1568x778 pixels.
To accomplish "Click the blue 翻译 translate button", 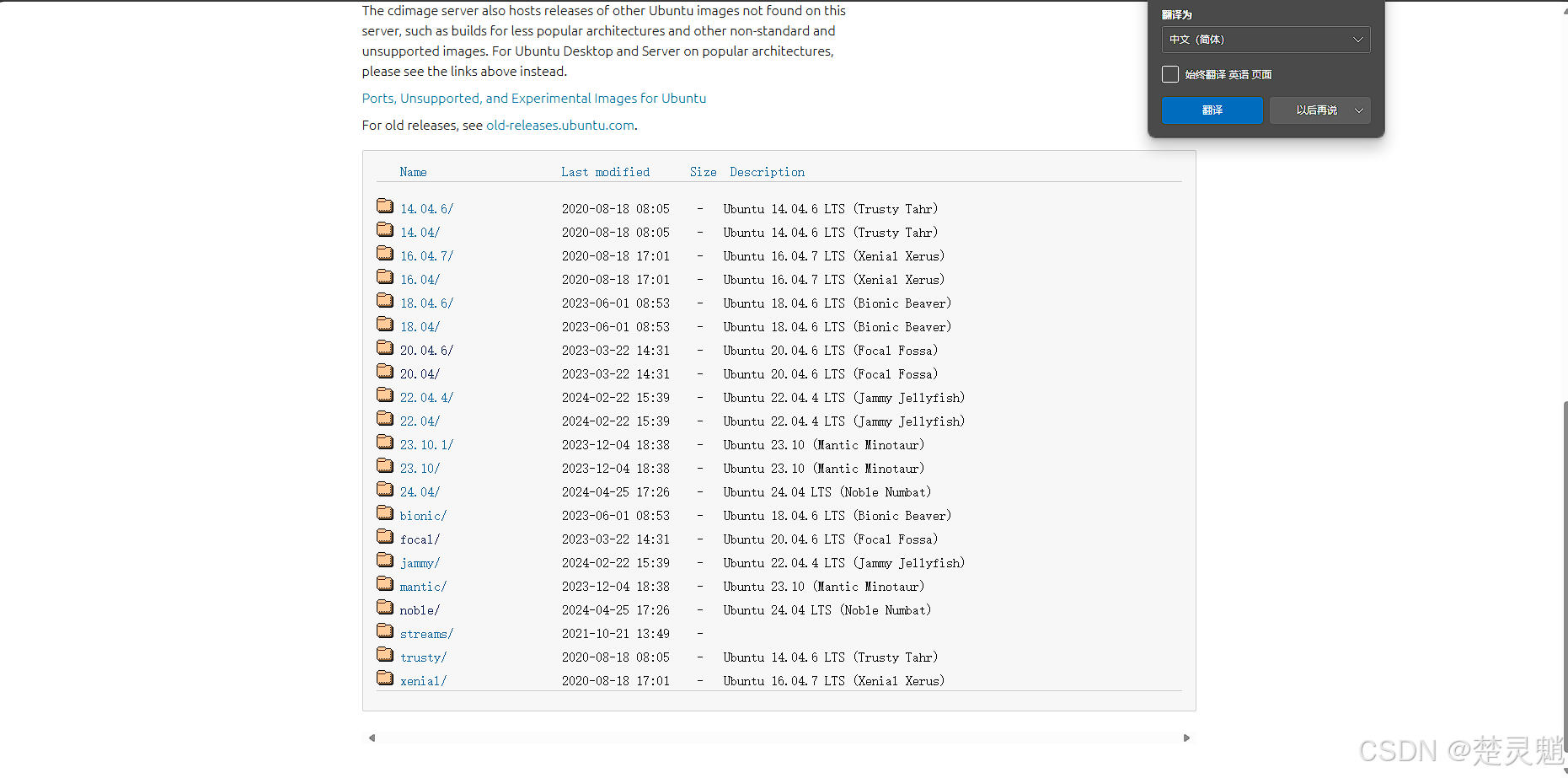I will tap(1212, 110).
